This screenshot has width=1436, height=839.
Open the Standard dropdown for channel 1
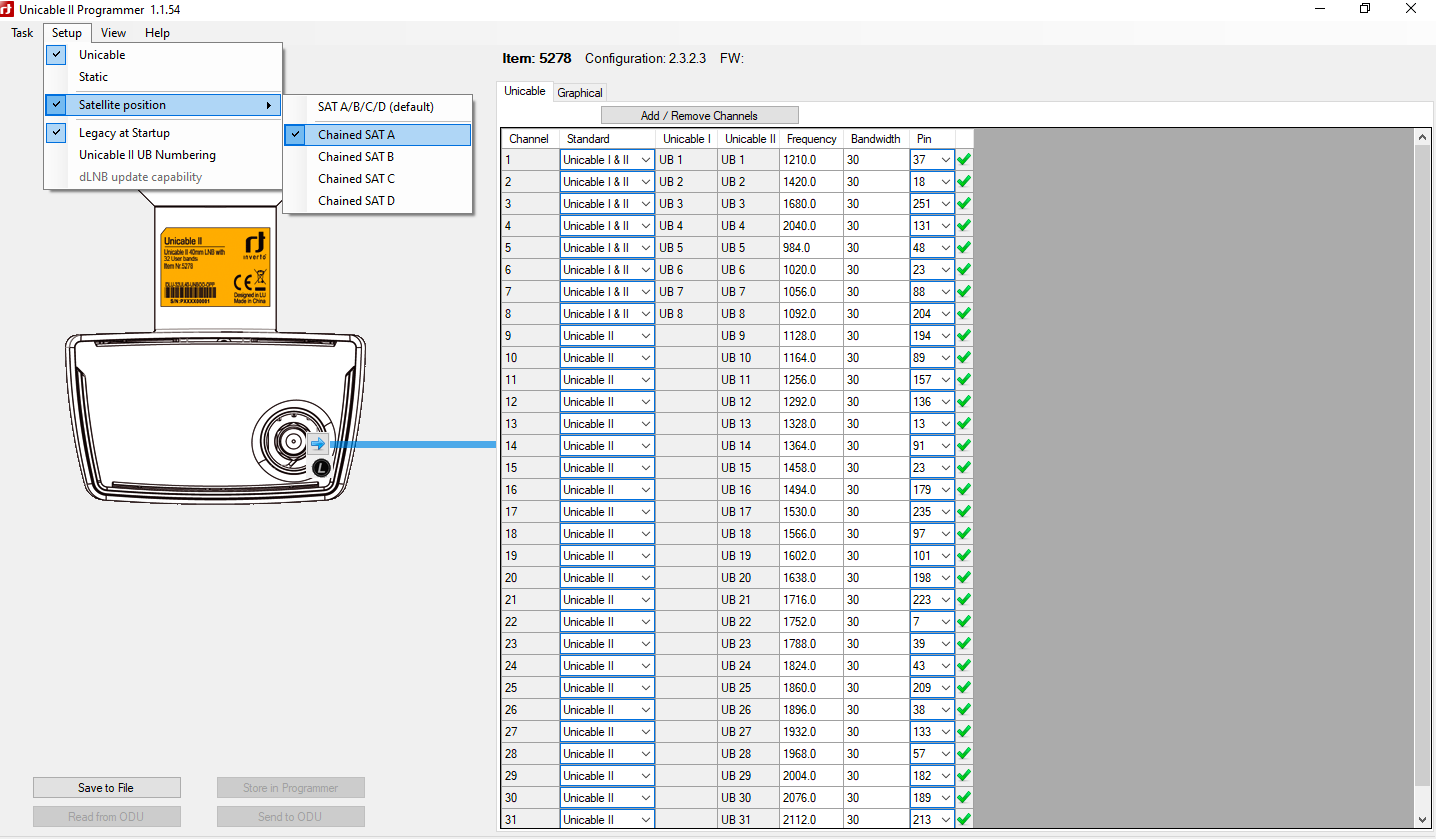point(645,160)
